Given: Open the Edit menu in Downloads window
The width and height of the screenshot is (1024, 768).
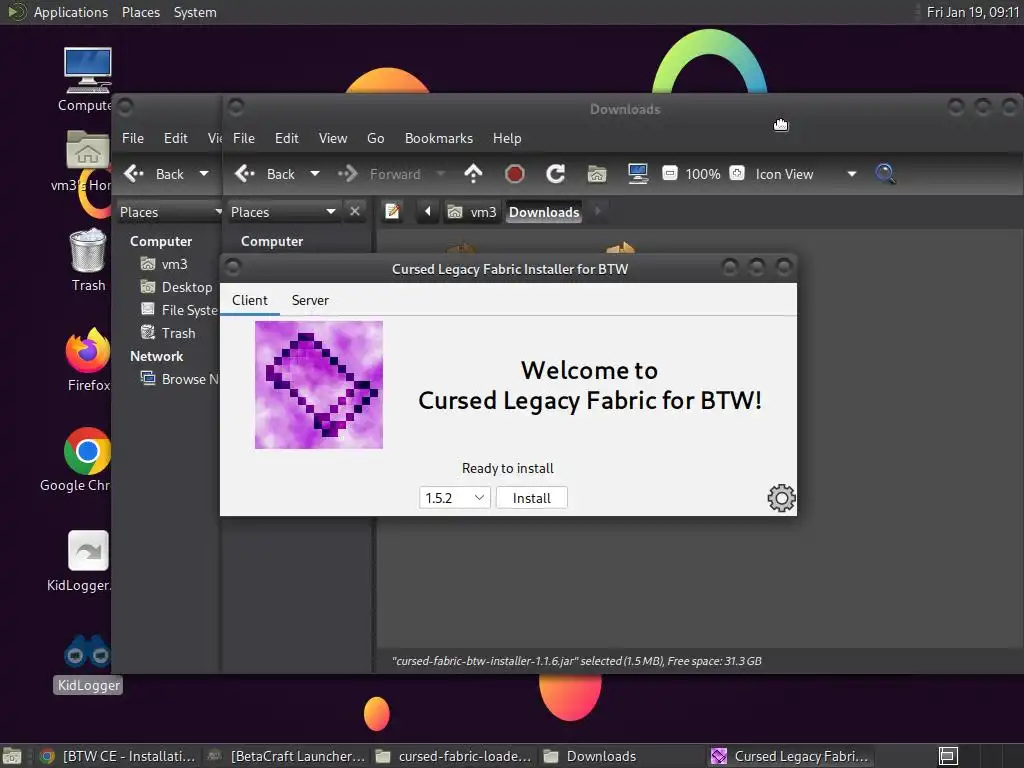Looking at the screenshot, I should pyautogui.click(x=287, y=138).
